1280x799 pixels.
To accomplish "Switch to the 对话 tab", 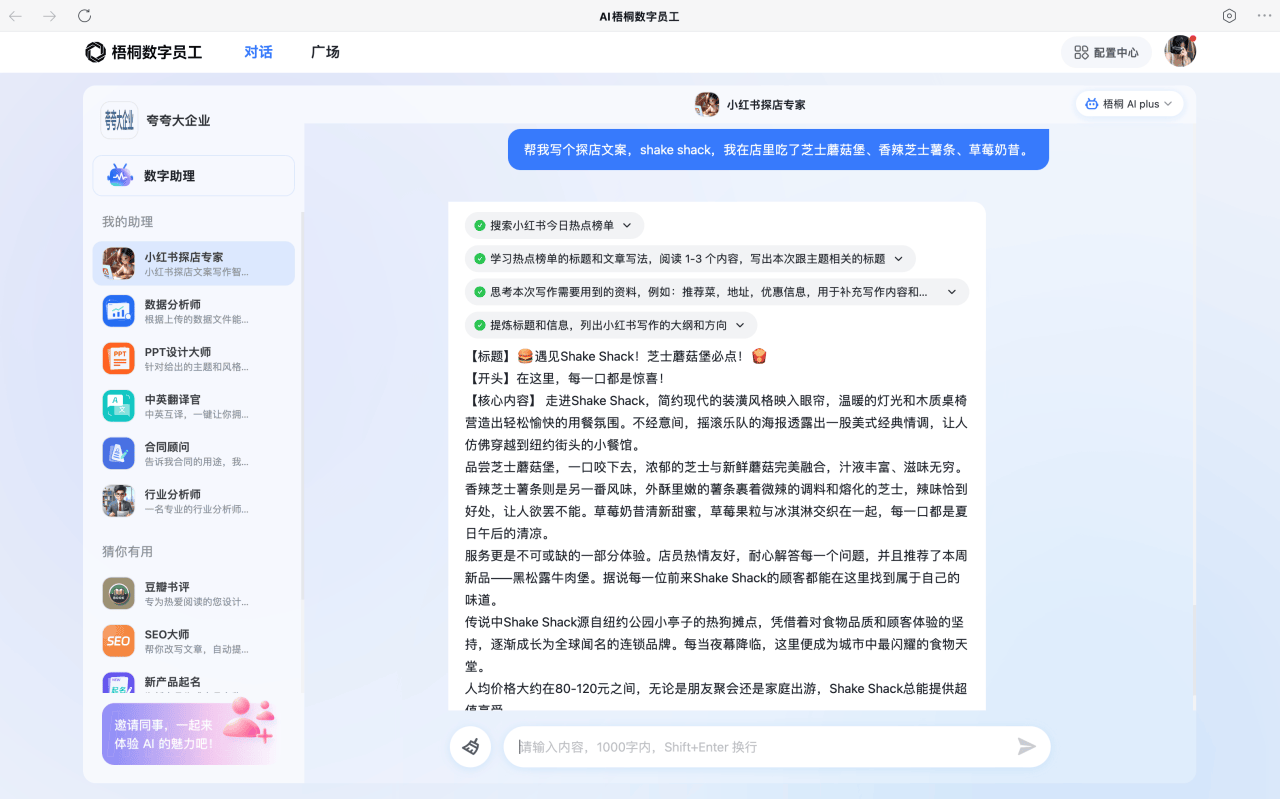I will [258, 52].
